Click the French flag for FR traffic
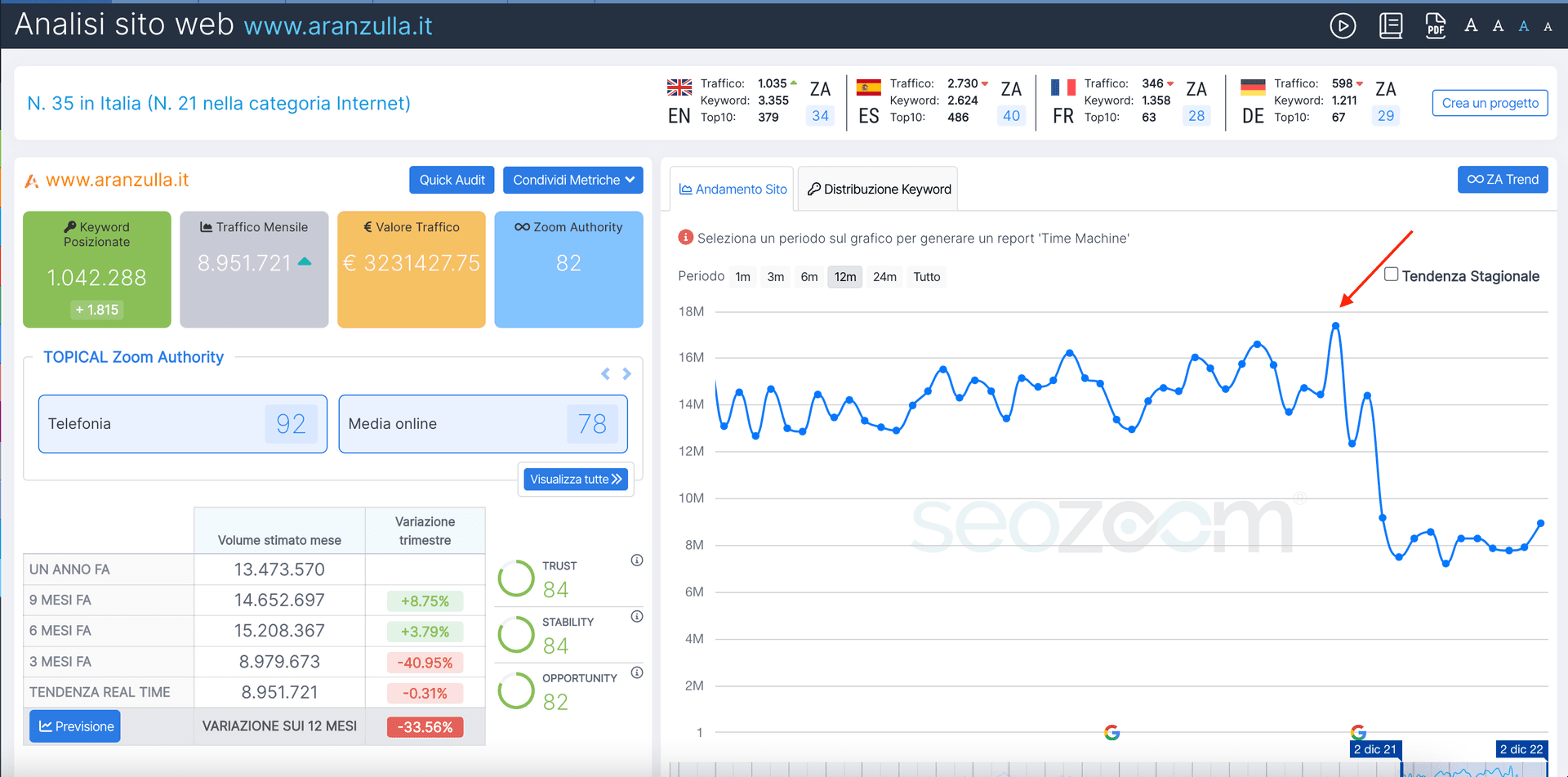 click(x=1063, y=87)
